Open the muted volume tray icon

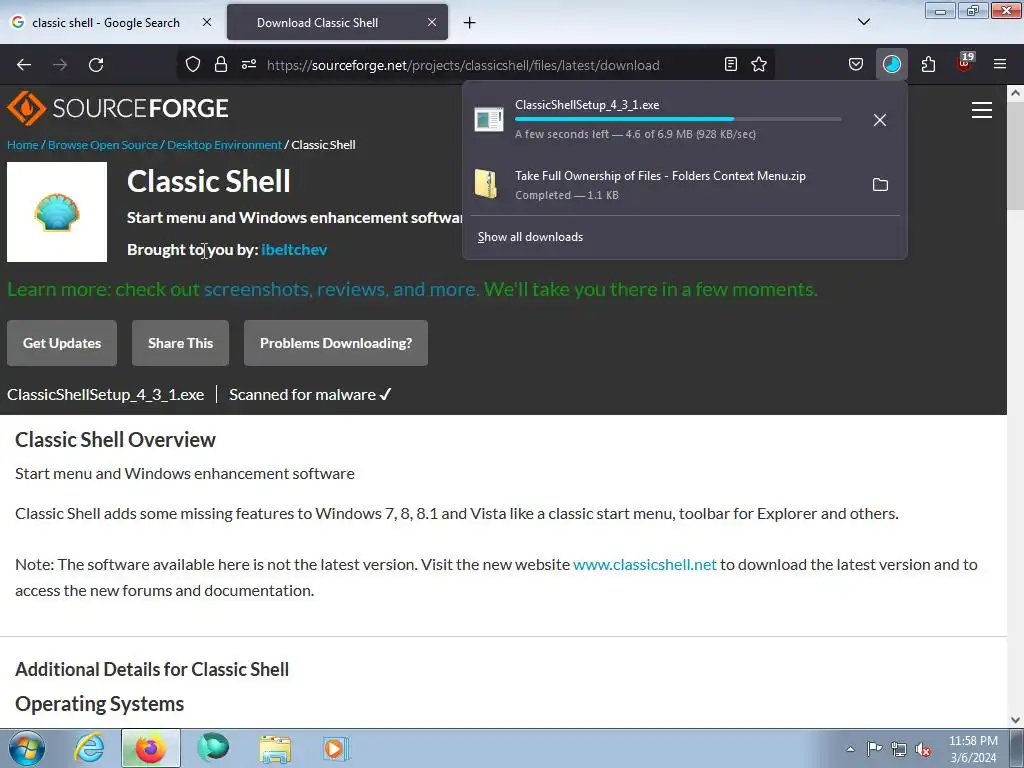pos(923,749)
